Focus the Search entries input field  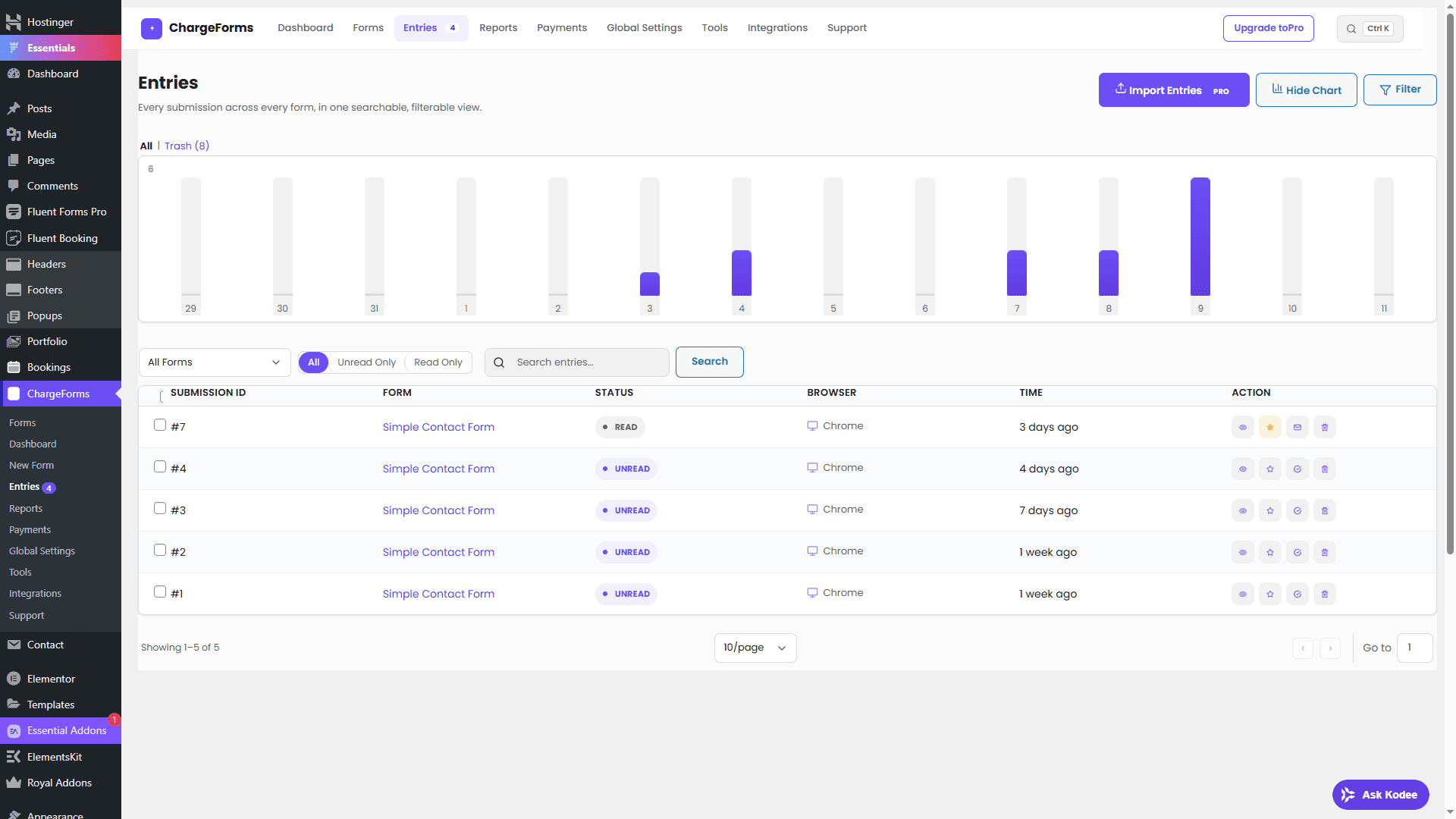[x=577, y=362]
